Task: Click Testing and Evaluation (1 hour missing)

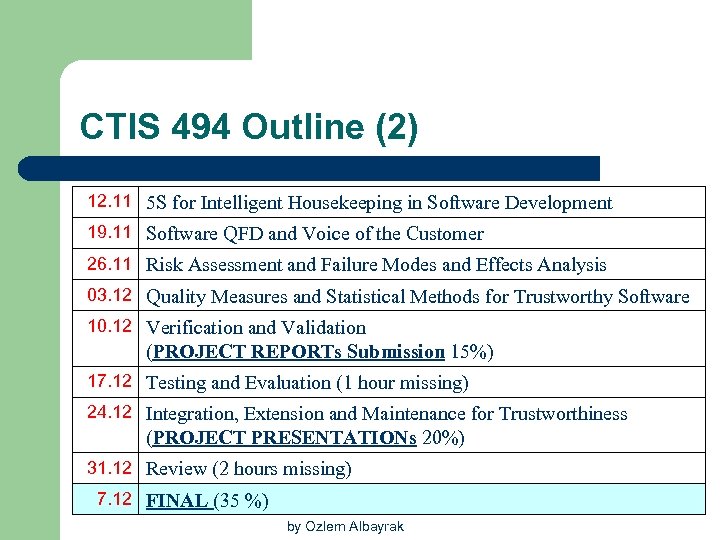Action: (307, 383)
